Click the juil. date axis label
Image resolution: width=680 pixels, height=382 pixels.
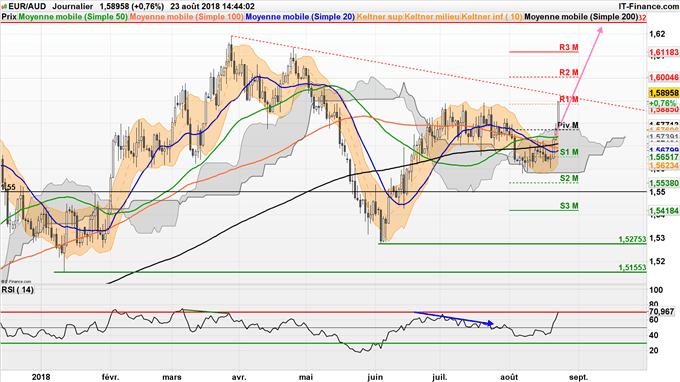439,377
